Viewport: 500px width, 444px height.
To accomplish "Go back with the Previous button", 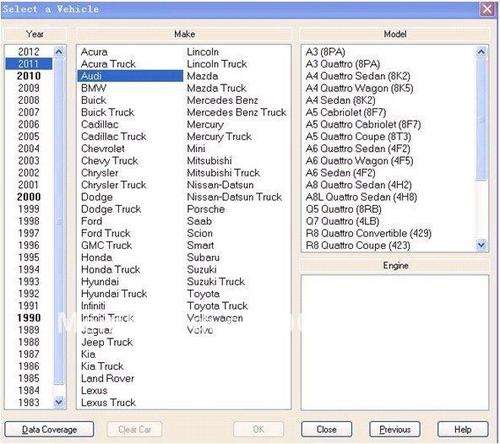I will pyautogui.click(x=395, y=430).
